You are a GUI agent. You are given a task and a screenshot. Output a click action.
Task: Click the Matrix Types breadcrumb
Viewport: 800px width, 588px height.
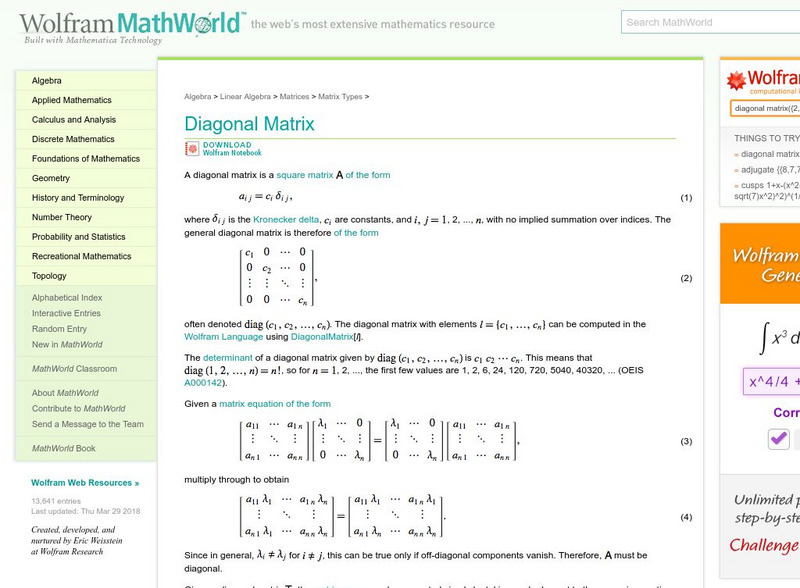[x=342, y=96]
